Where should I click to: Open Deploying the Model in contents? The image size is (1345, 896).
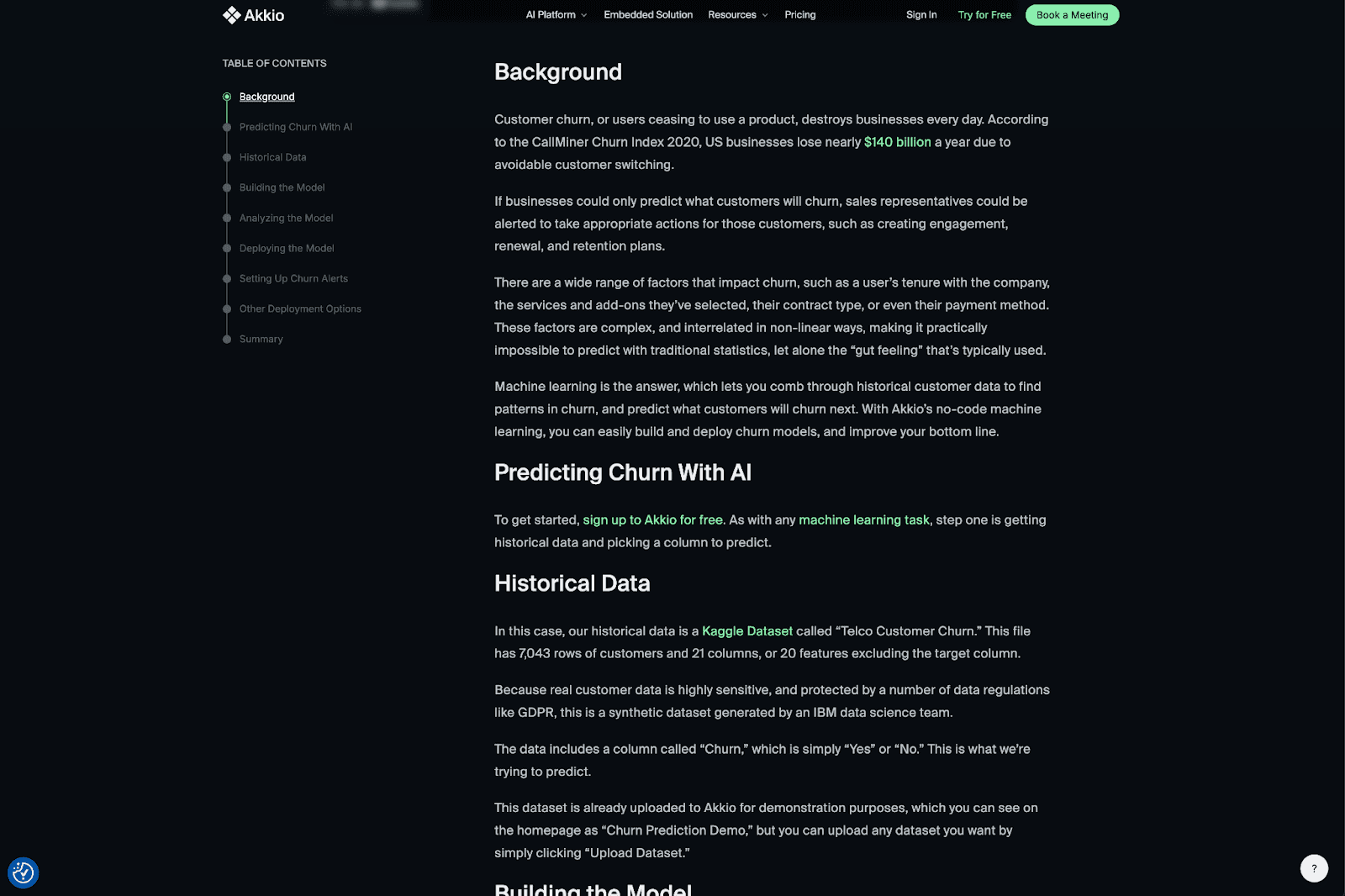tap(287, 248)
